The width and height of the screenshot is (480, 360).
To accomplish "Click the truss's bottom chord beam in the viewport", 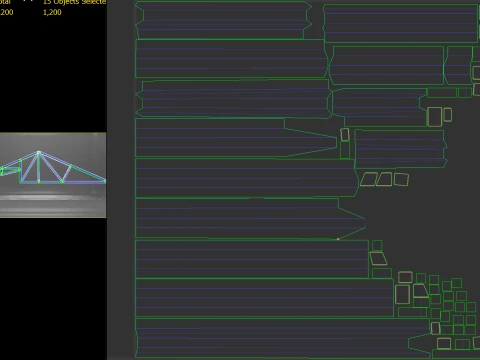I will tap(63, 182).
